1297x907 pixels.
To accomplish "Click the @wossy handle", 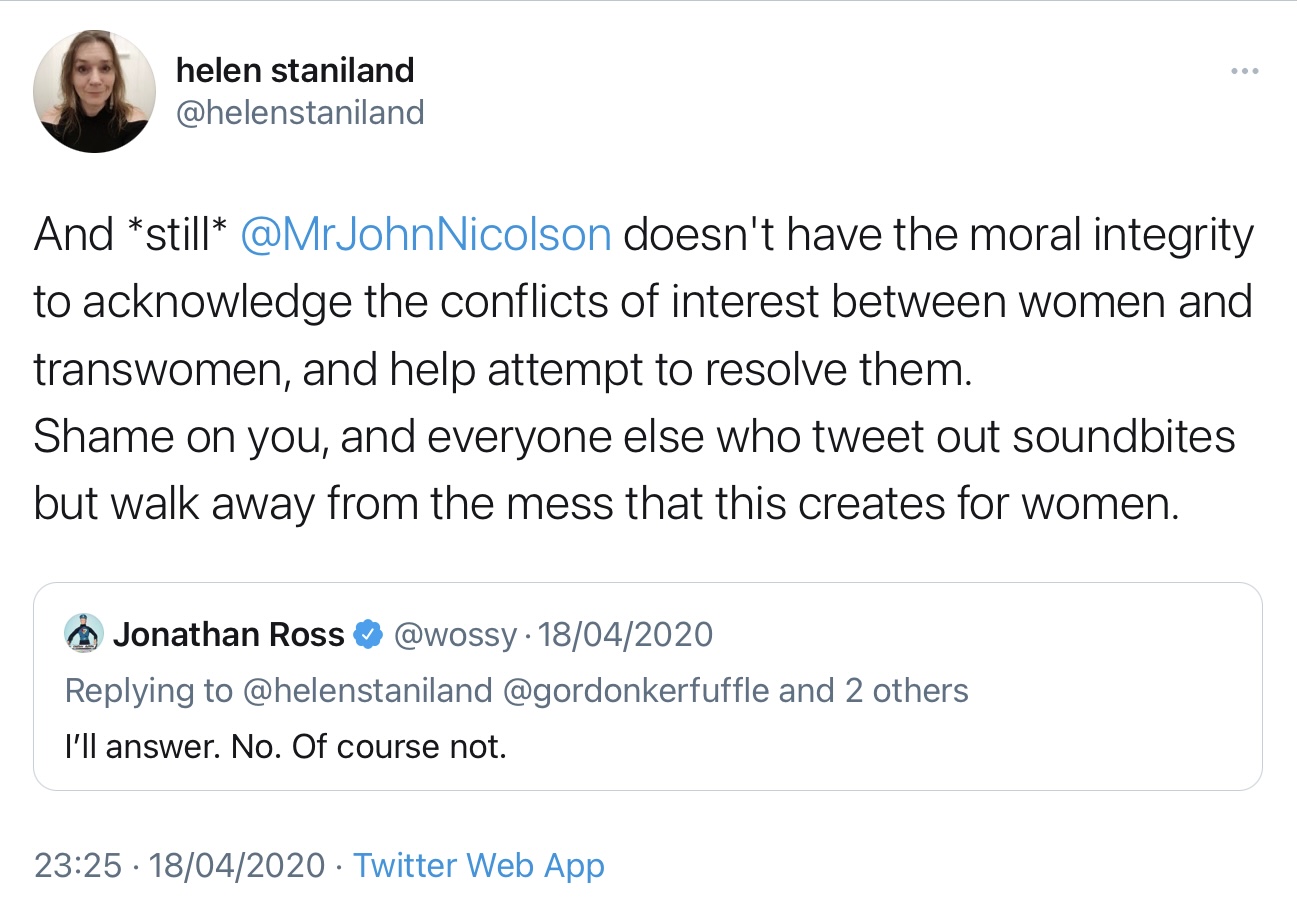I will 458,634.
